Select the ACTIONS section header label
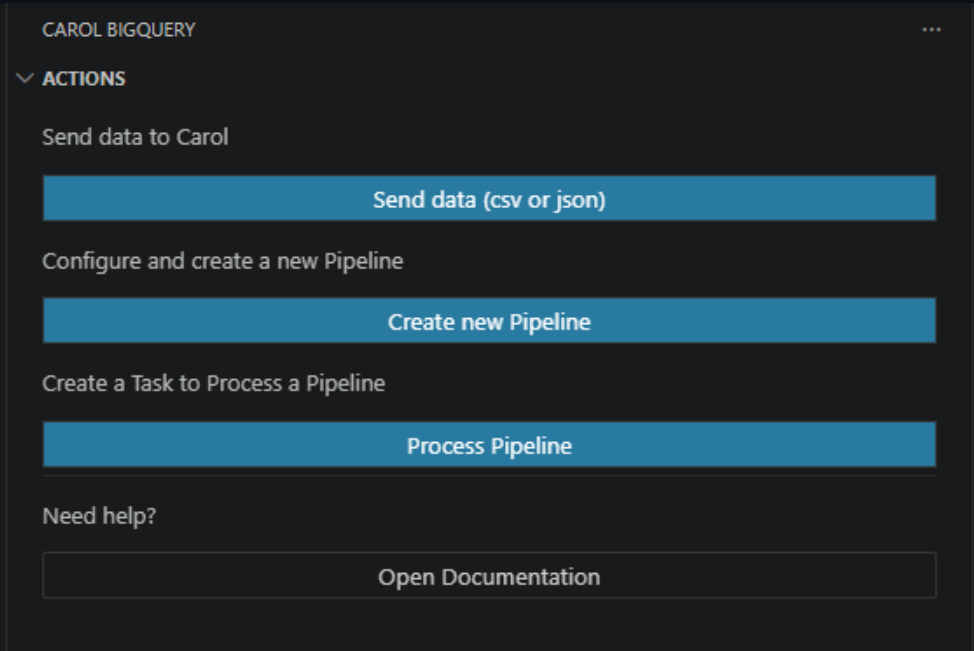 84,79
